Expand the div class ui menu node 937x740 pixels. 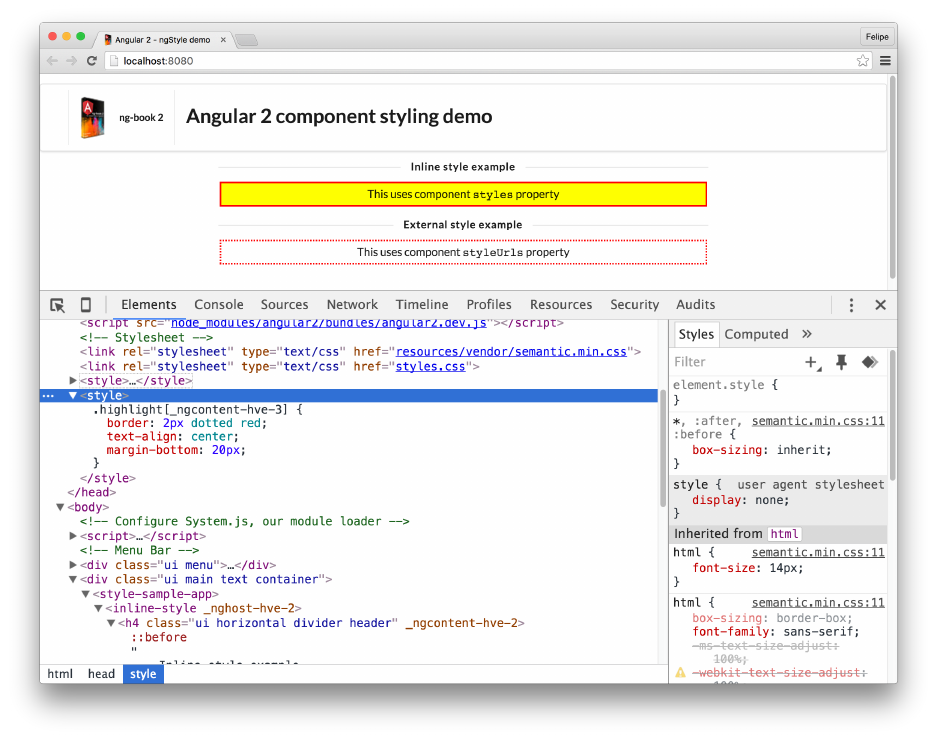point(73,565)
